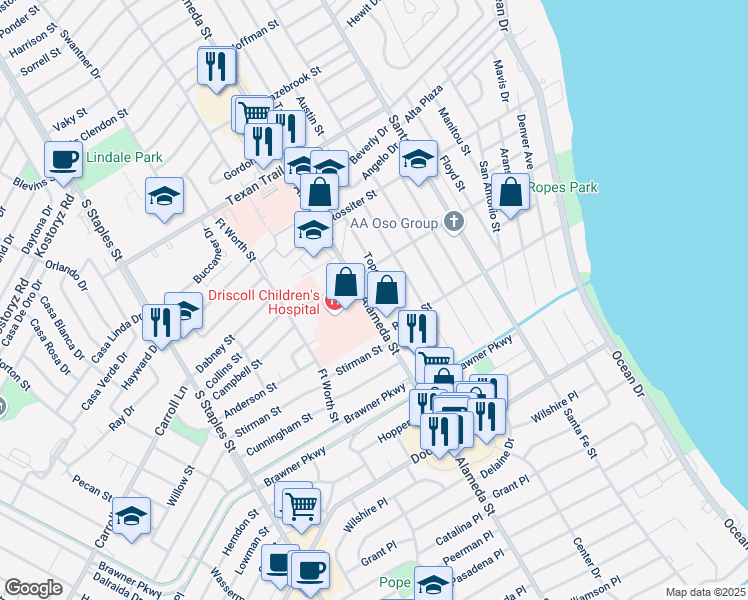Screen dimensions: 748x600
Task: Click the AA Oso Group church pin
Action: (454, 222)
